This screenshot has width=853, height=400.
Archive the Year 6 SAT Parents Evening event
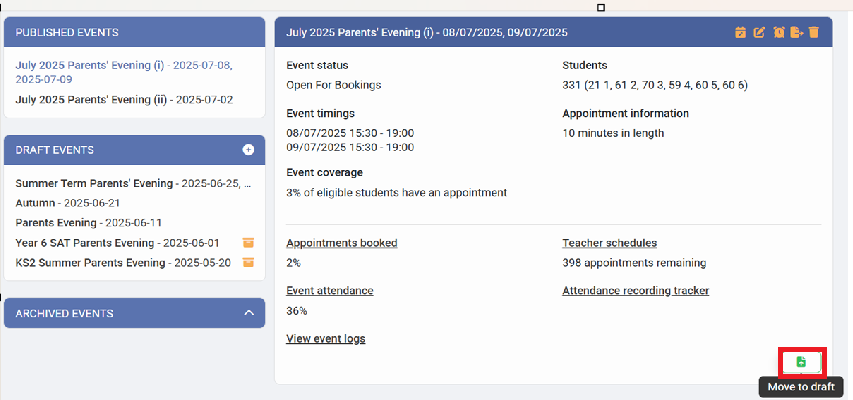tap(248, 243)
